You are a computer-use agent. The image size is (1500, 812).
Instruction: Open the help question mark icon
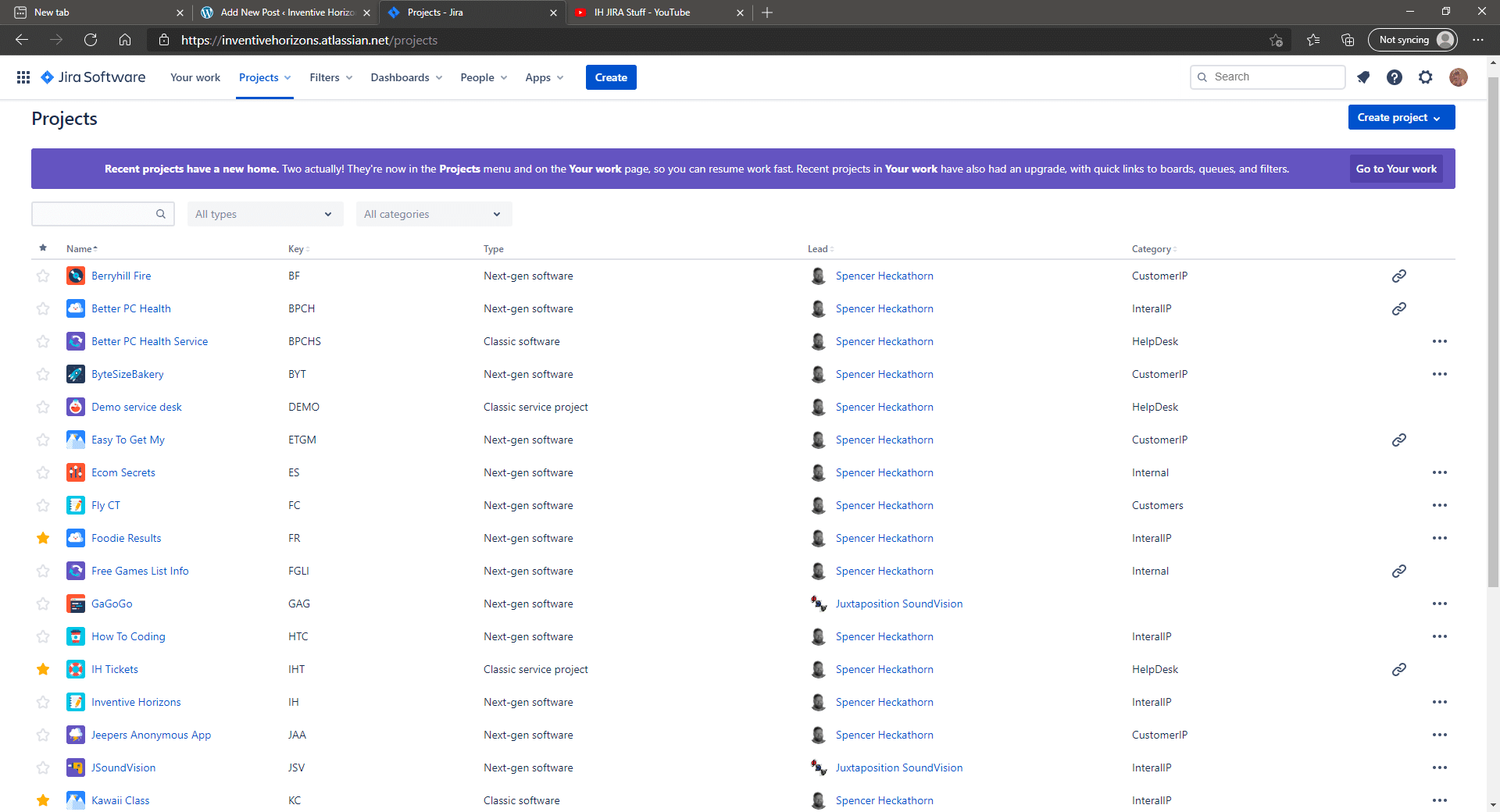tap(1395, 77)
